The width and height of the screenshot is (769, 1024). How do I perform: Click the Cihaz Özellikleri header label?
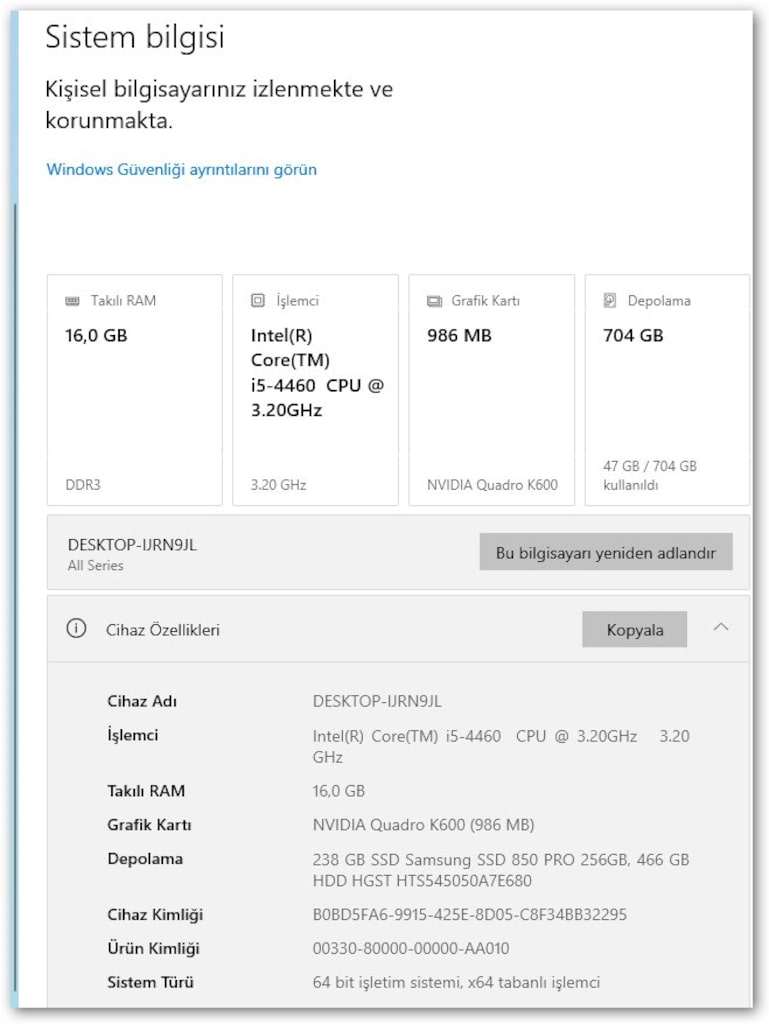pyautogui.click(x=163, y=630)
